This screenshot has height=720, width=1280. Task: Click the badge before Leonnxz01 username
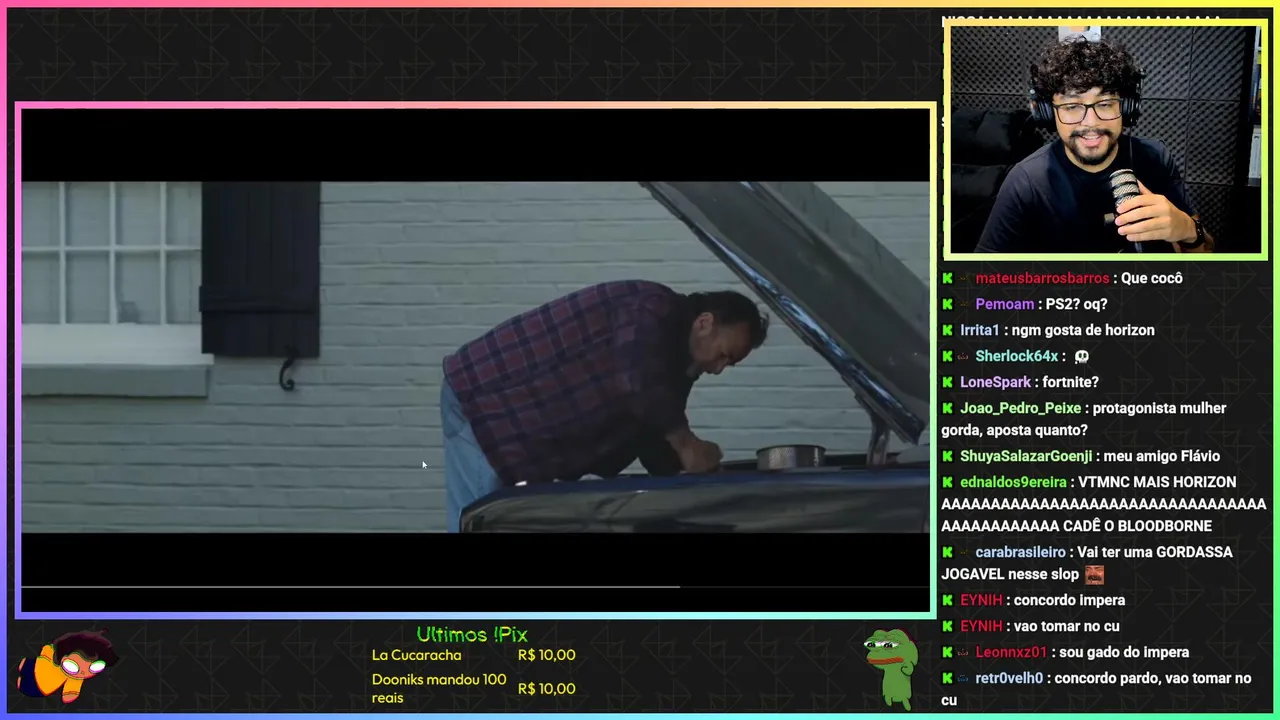[x=964, y=652]
